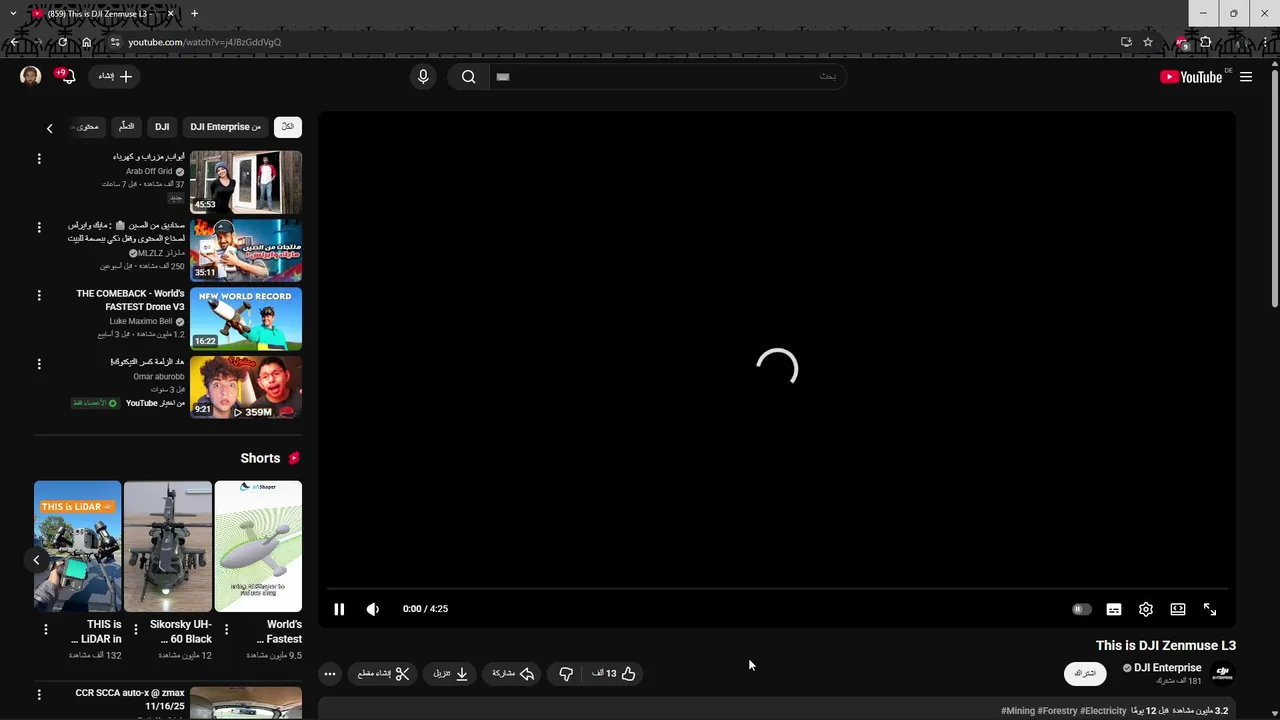1280x720 pixels.
Task: Open Arab Off Grid video thumbnail 45:53
Action: click(246, 182)
